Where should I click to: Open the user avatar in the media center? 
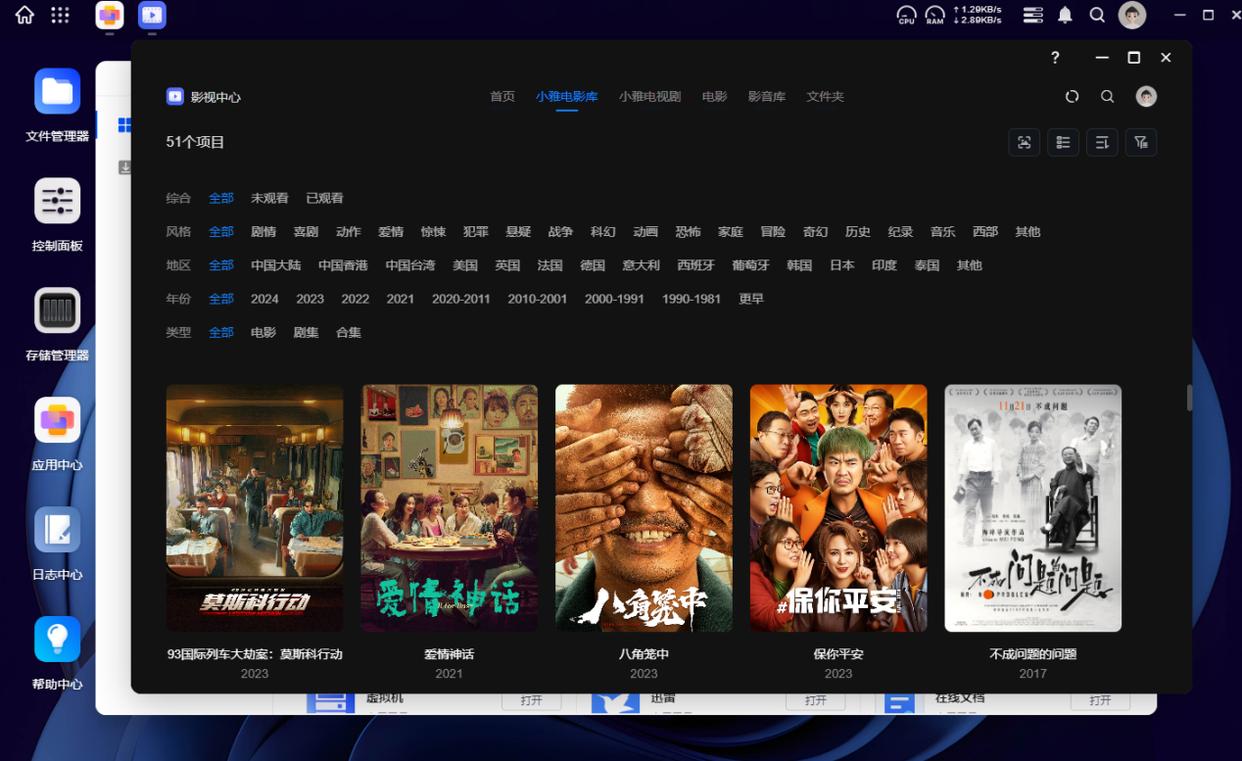tap(1146, 96)
